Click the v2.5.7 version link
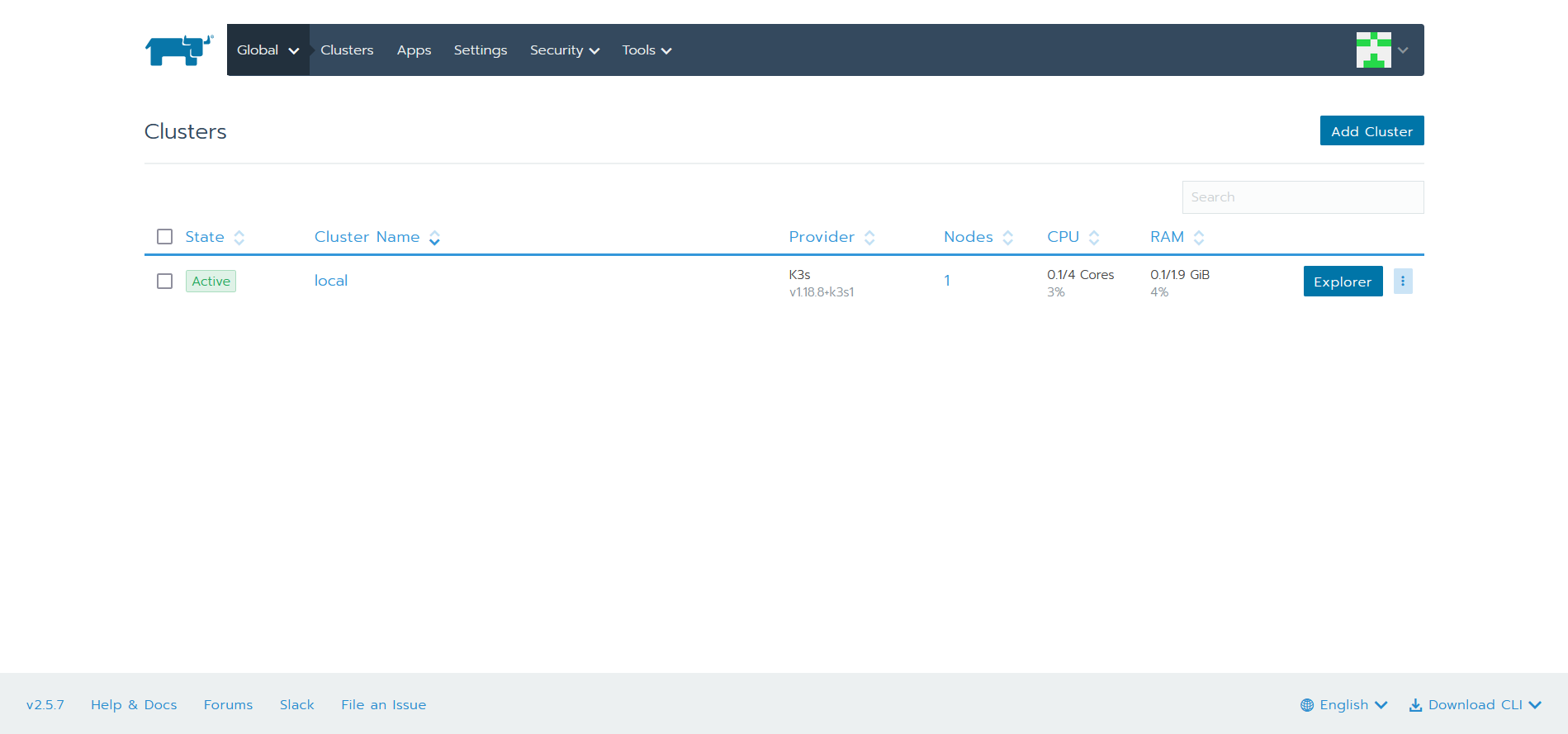The width and height of the screenshot is (1568, 734). [45, 705]
